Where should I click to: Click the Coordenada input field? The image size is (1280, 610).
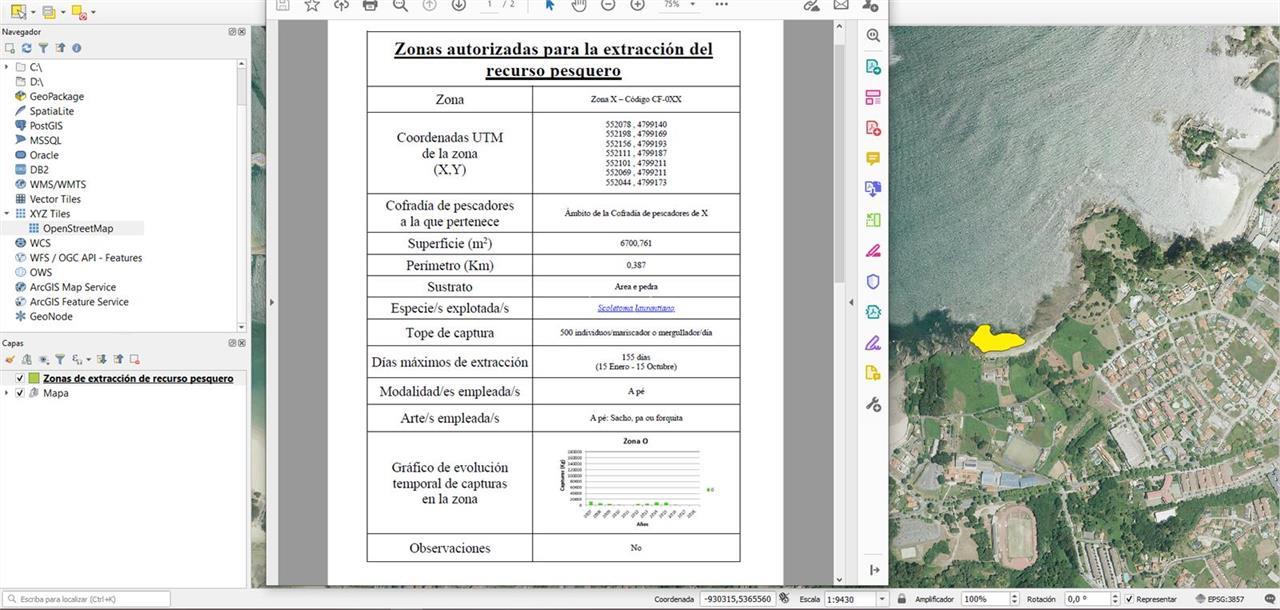click(736, 599)
